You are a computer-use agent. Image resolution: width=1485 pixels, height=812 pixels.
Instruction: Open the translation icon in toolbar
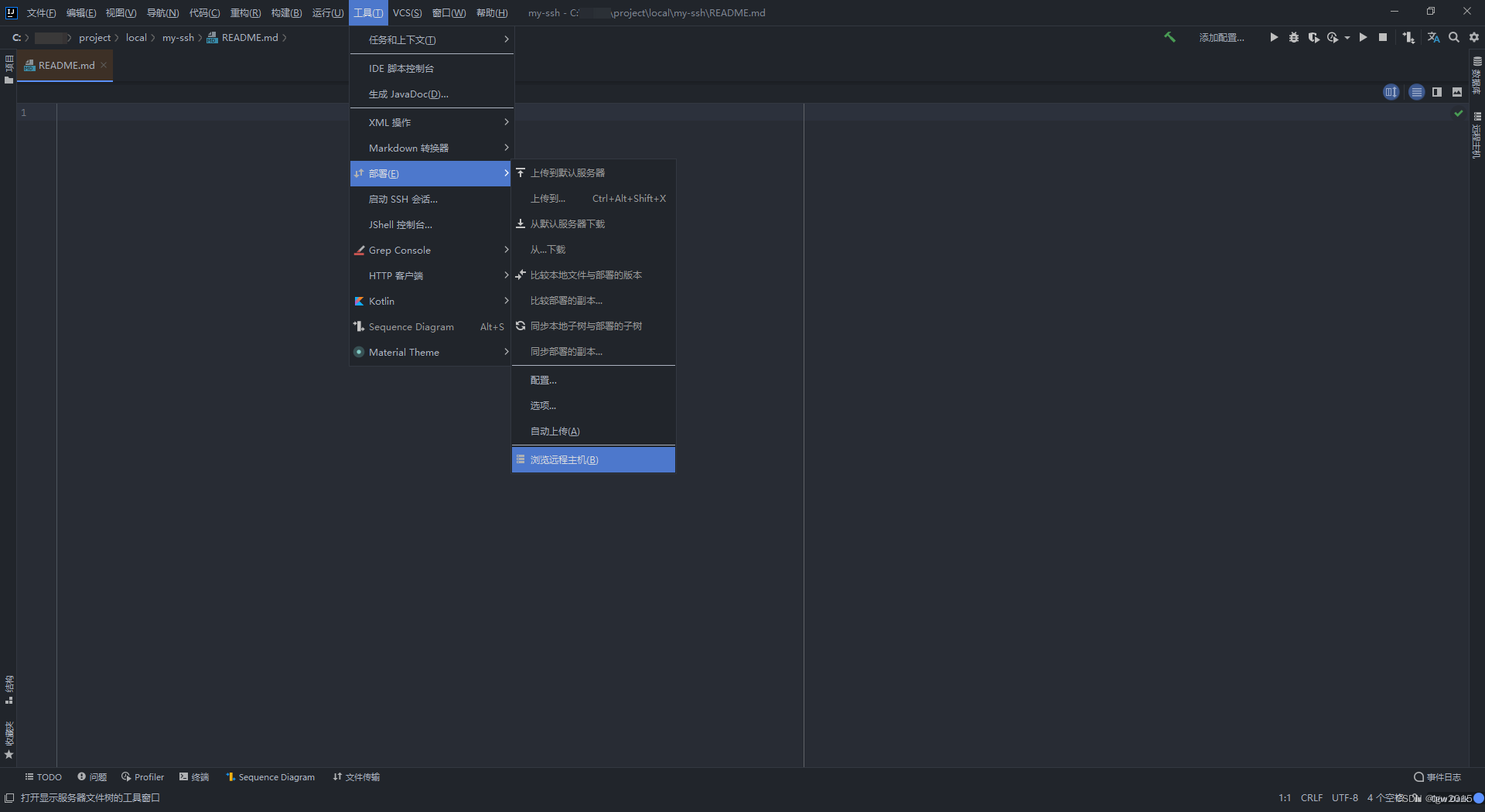pyautogui.click(x=1433, y=37)
